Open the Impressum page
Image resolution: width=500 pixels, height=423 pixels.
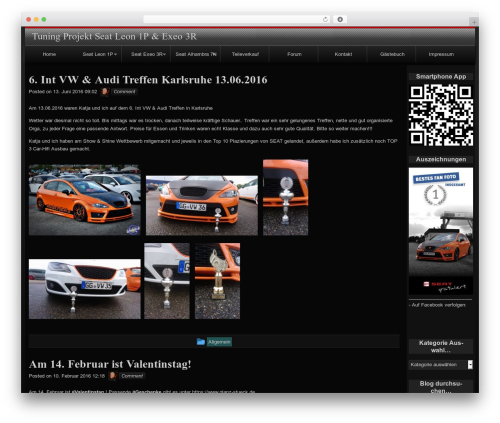click(441, 54)
